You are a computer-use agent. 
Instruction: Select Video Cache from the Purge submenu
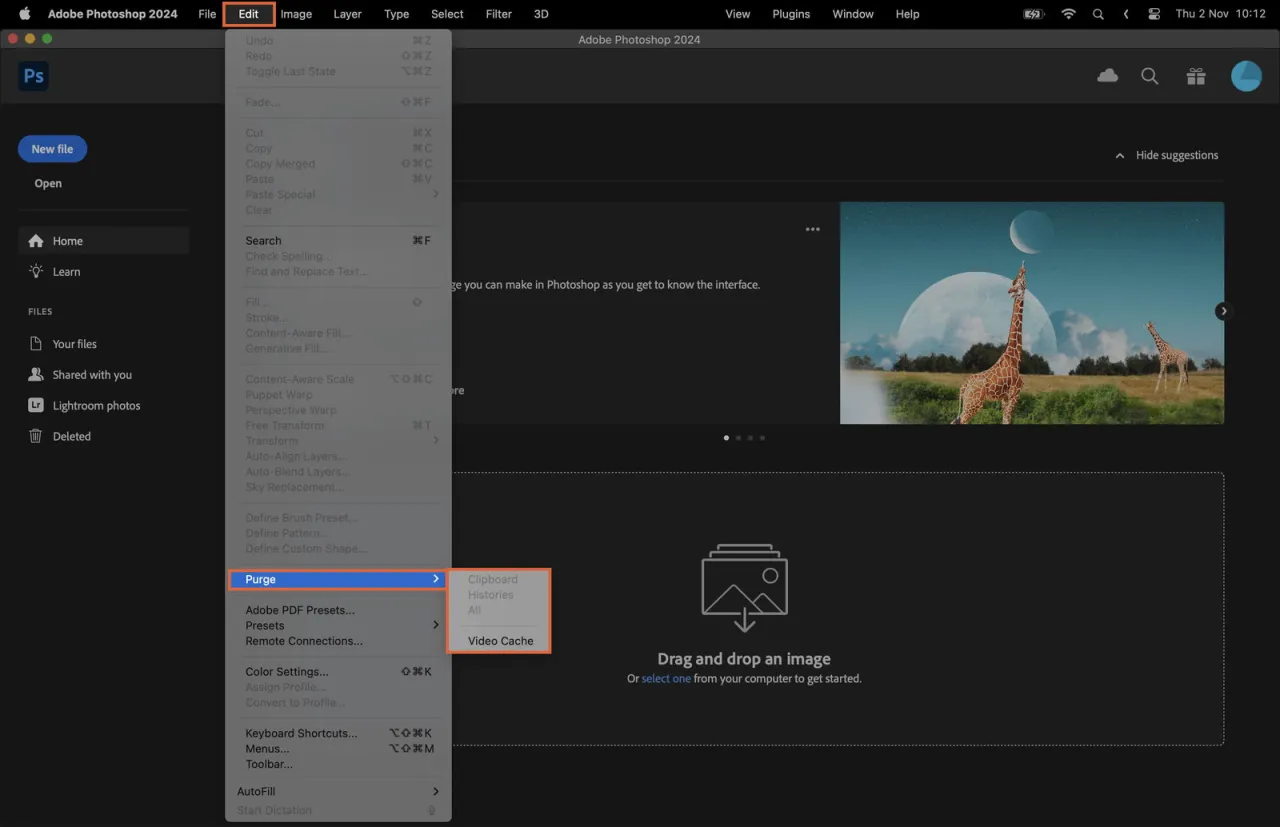[500, 640]
